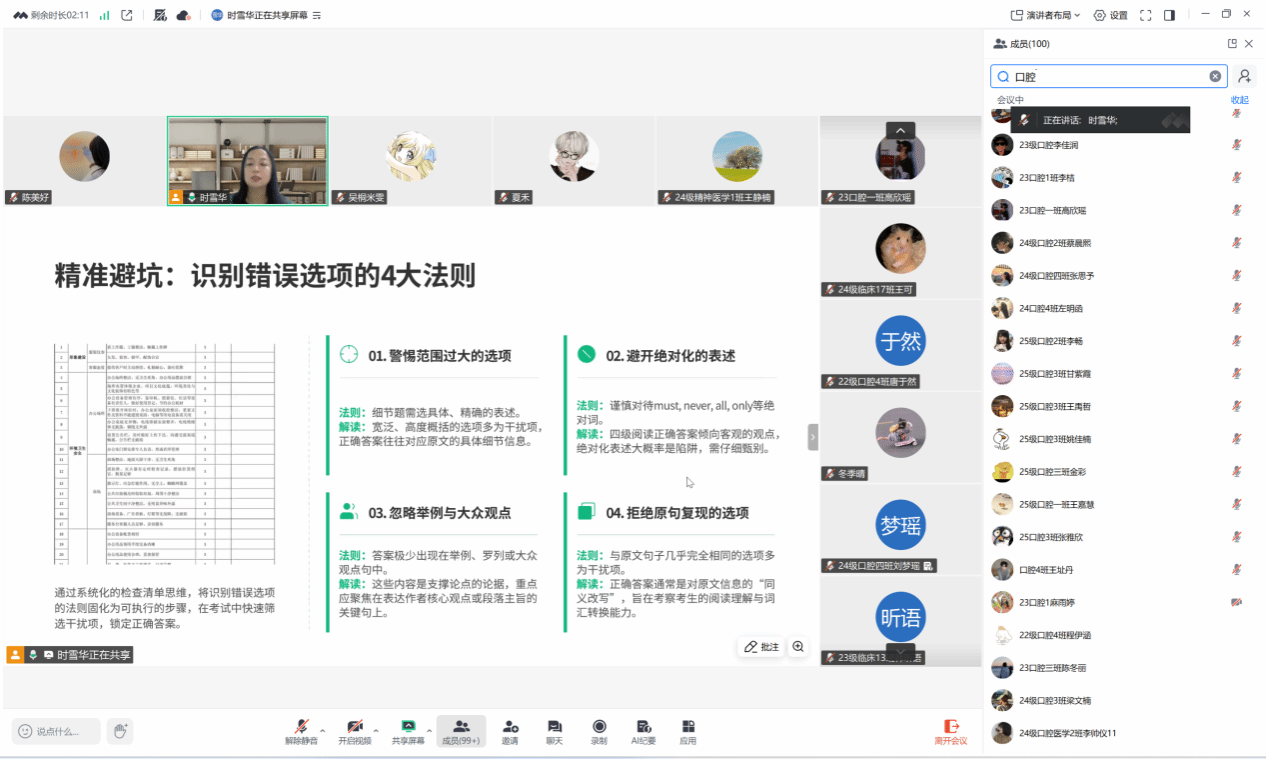Open the 应用 apps menu

[x=688, y=732]
